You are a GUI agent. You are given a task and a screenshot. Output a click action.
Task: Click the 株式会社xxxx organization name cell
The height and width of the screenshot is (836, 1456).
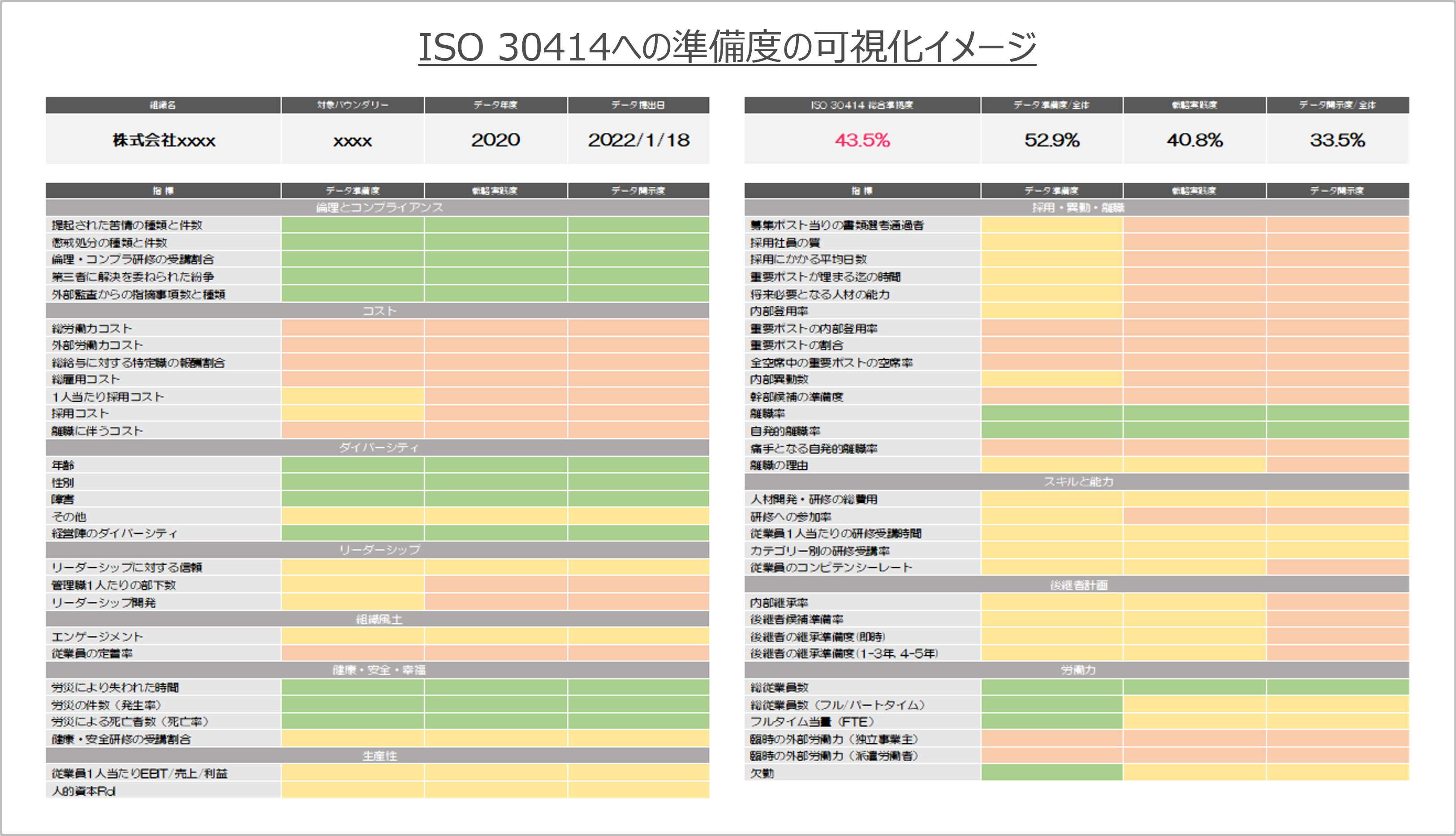click(164, 140)
